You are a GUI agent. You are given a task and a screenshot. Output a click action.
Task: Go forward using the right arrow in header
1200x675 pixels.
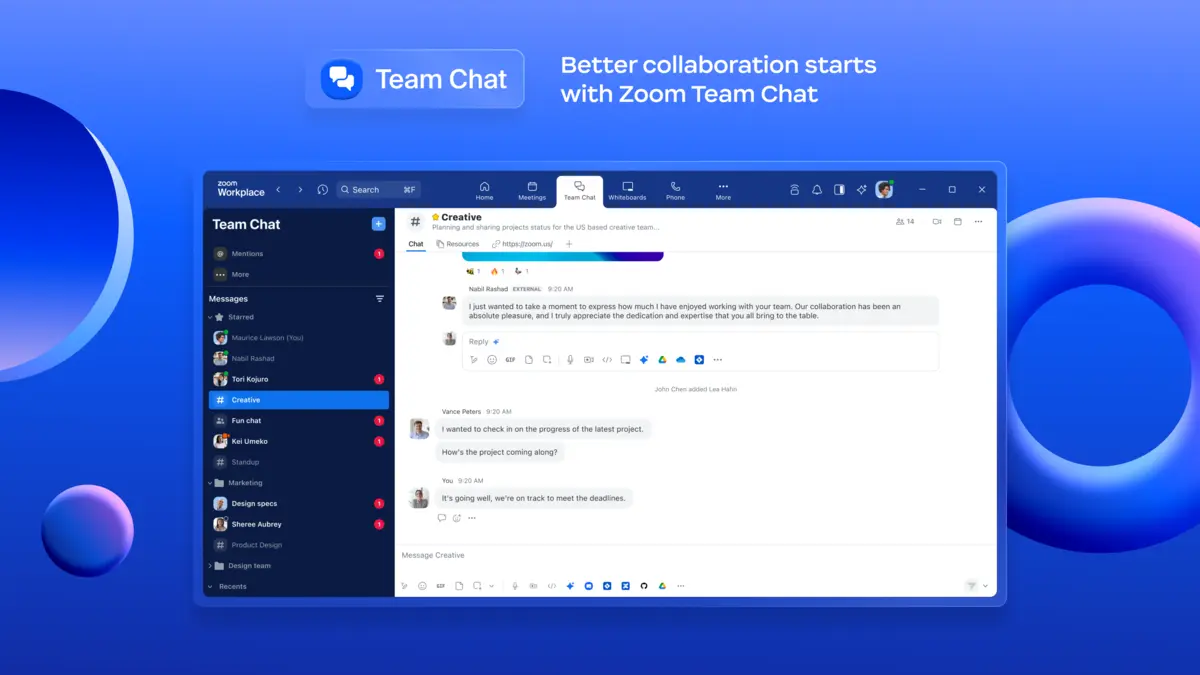point(300,189)
